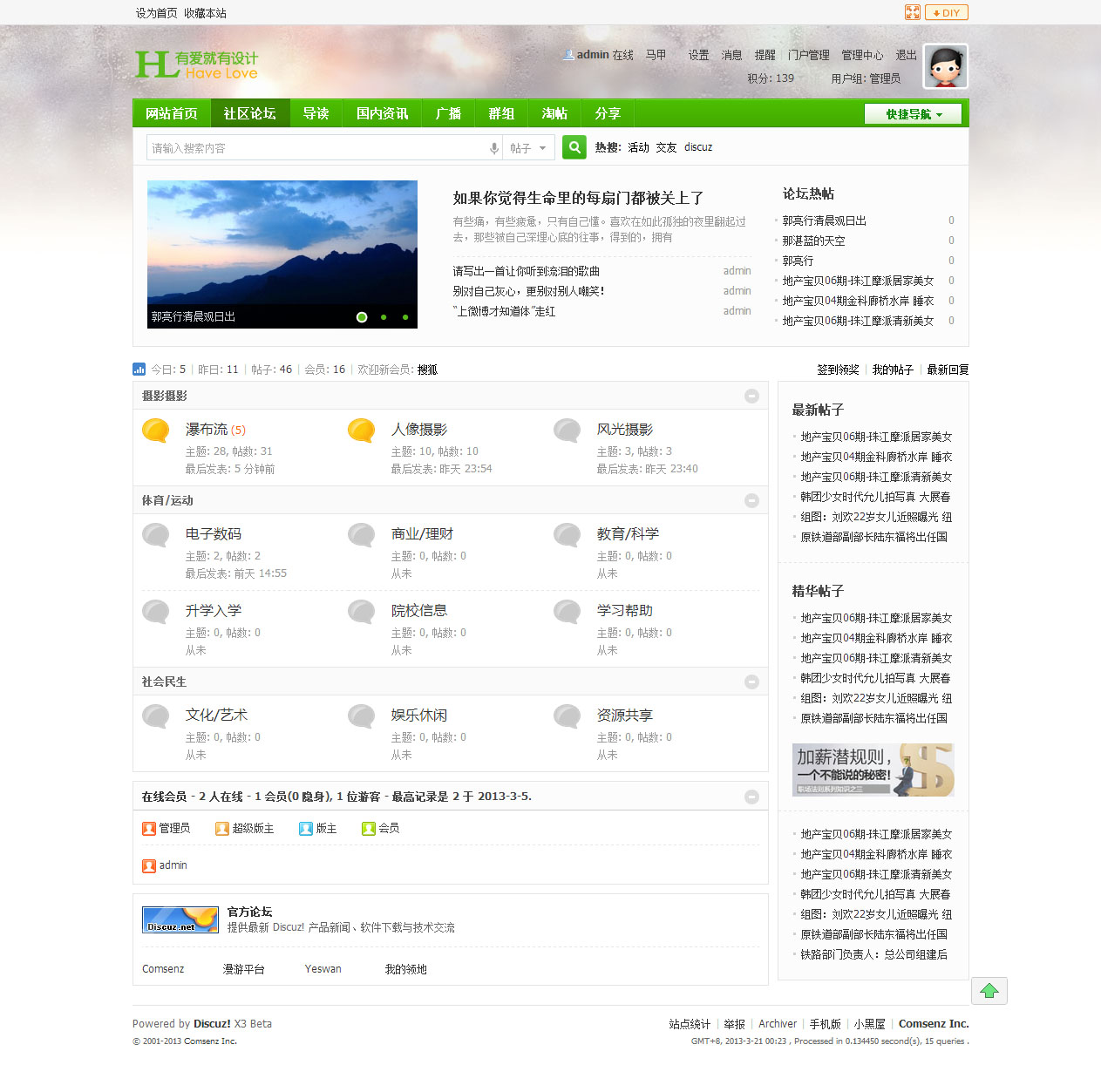Open the 淘帖 nav tab

tap(555, 113)
